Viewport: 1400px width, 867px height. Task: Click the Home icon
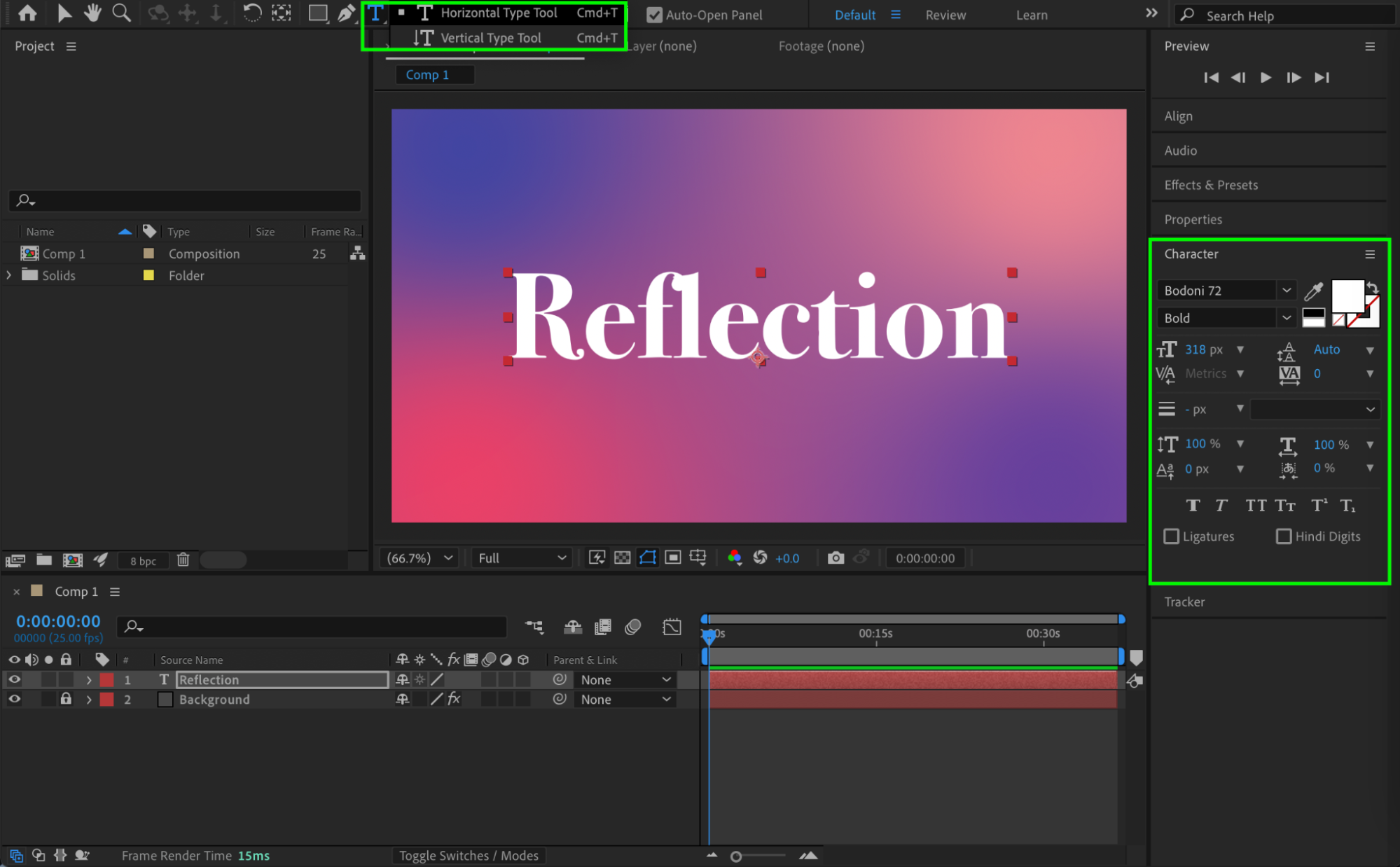coord(27,13)
